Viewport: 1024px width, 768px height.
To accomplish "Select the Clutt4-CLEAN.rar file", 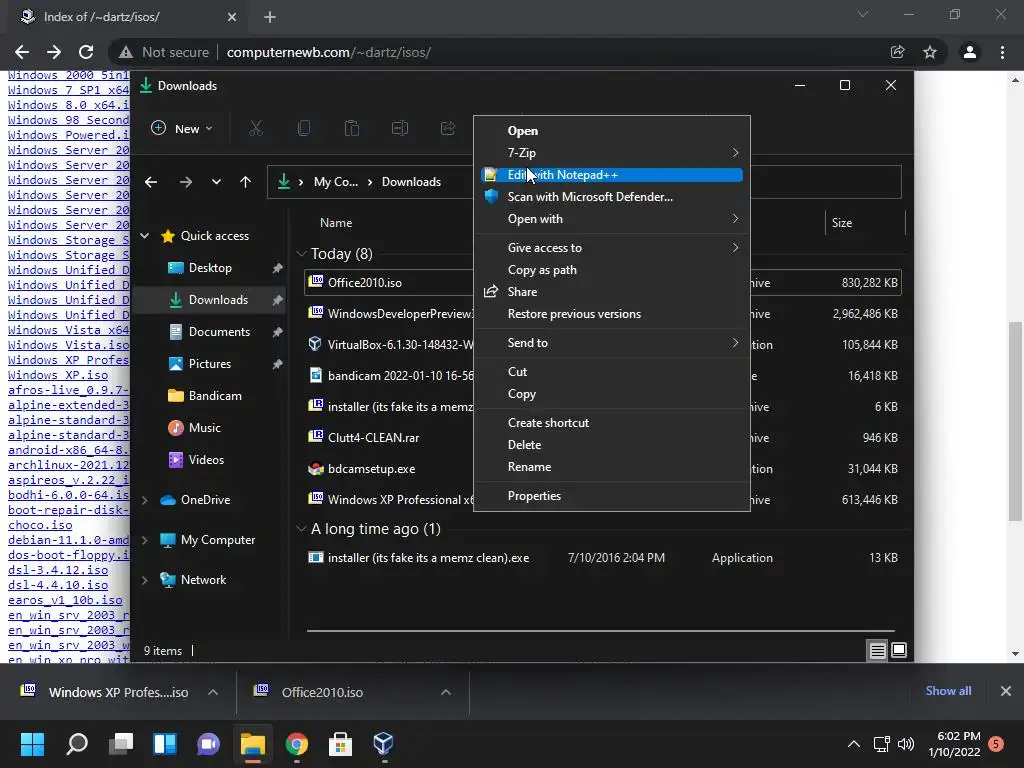I will pyautogui.click(x=373, y=438).
